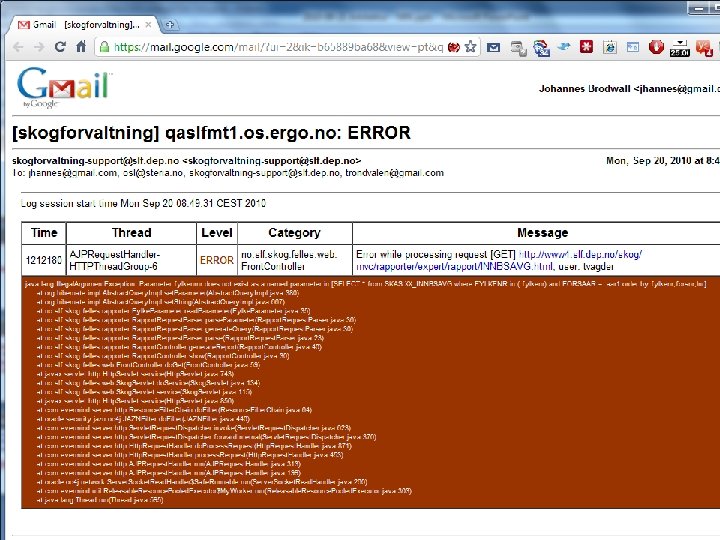Bookmark this page with the star
This screenshot has height=540, width=720.
pos(470,46)
